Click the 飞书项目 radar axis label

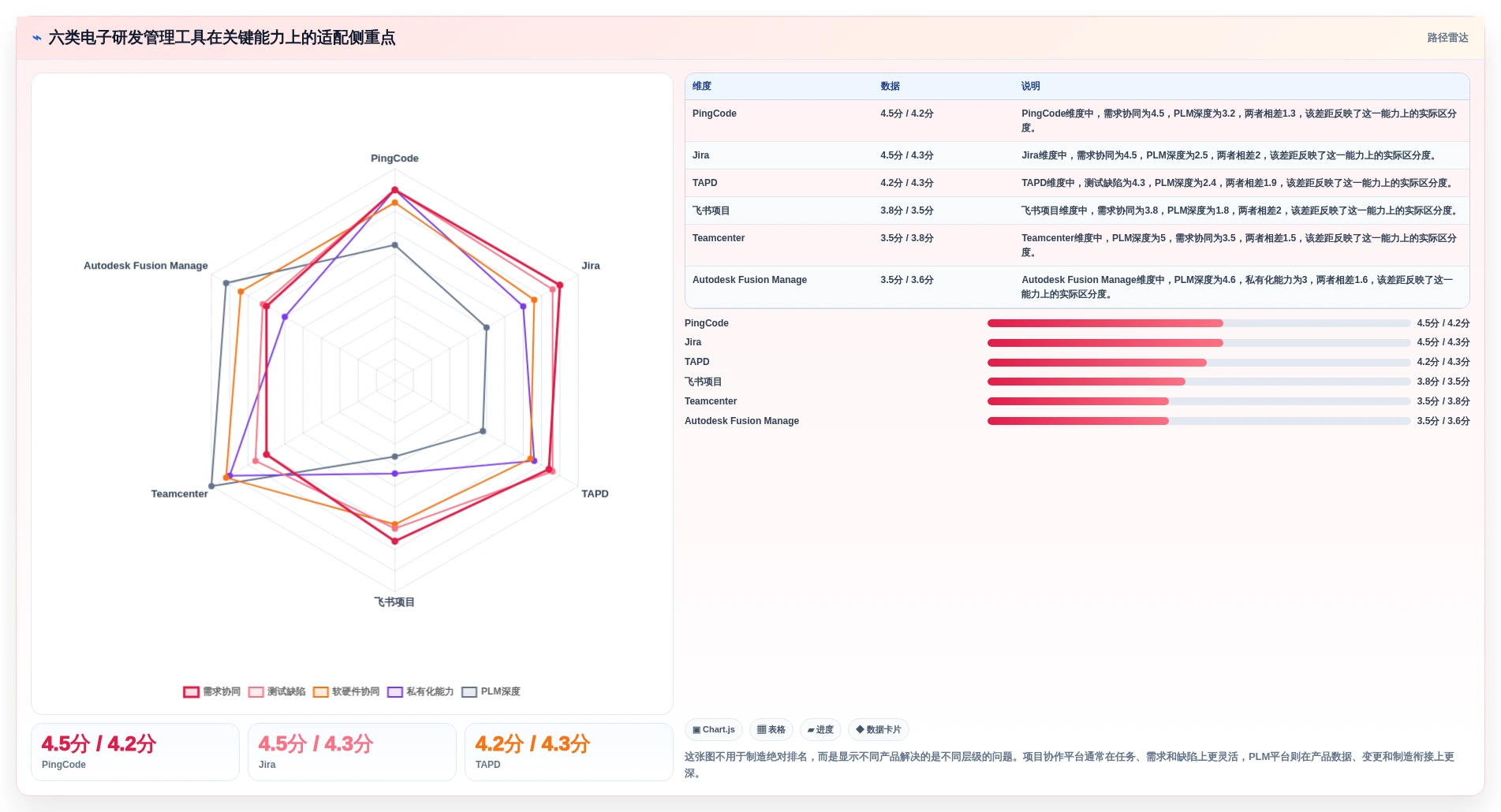(394, 602)
